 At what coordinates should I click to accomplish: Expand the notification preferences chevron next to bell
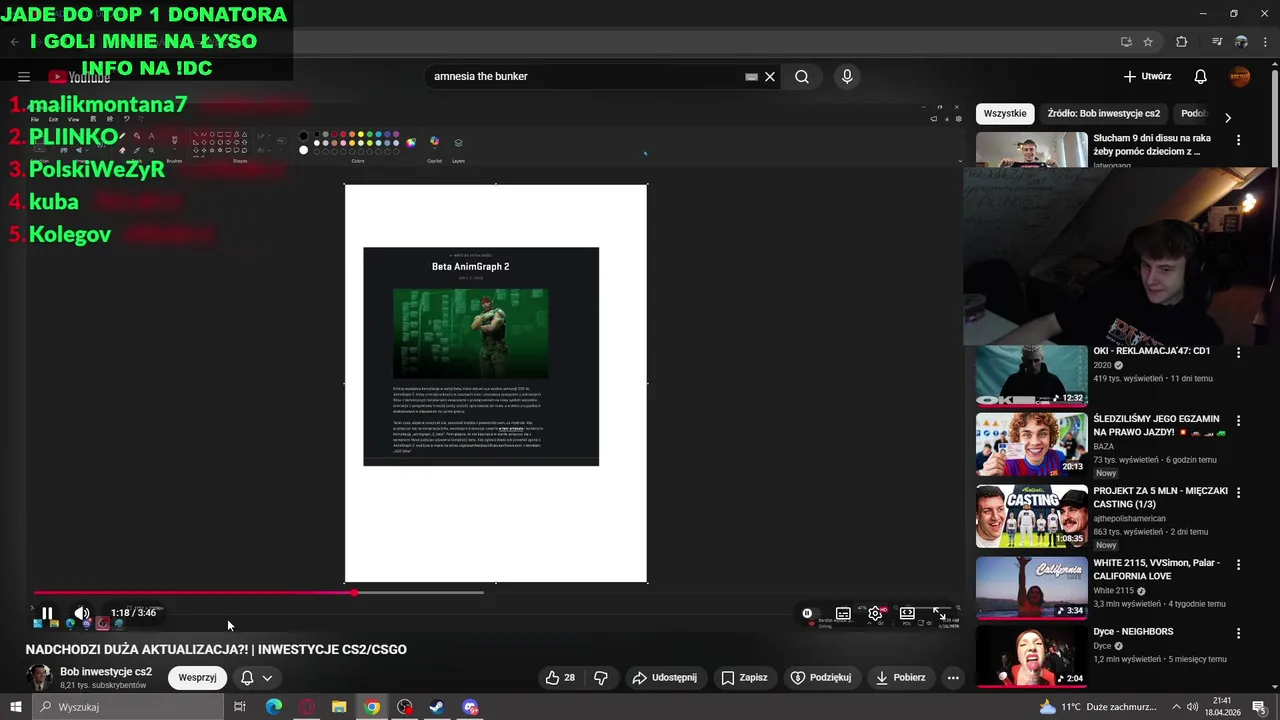267,678
